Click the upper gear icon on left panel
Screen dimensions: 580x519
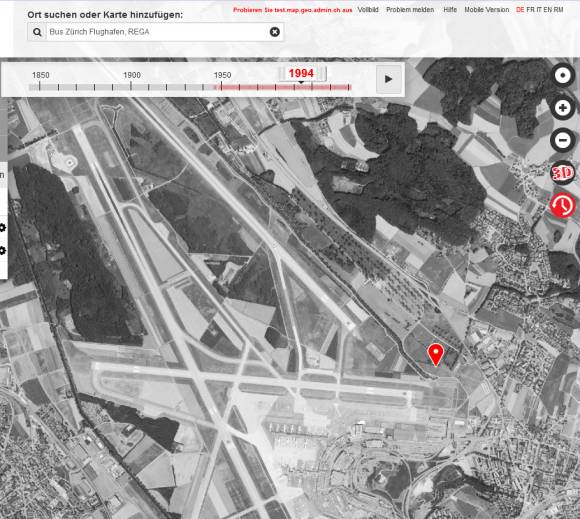click(x=2, y=228)
